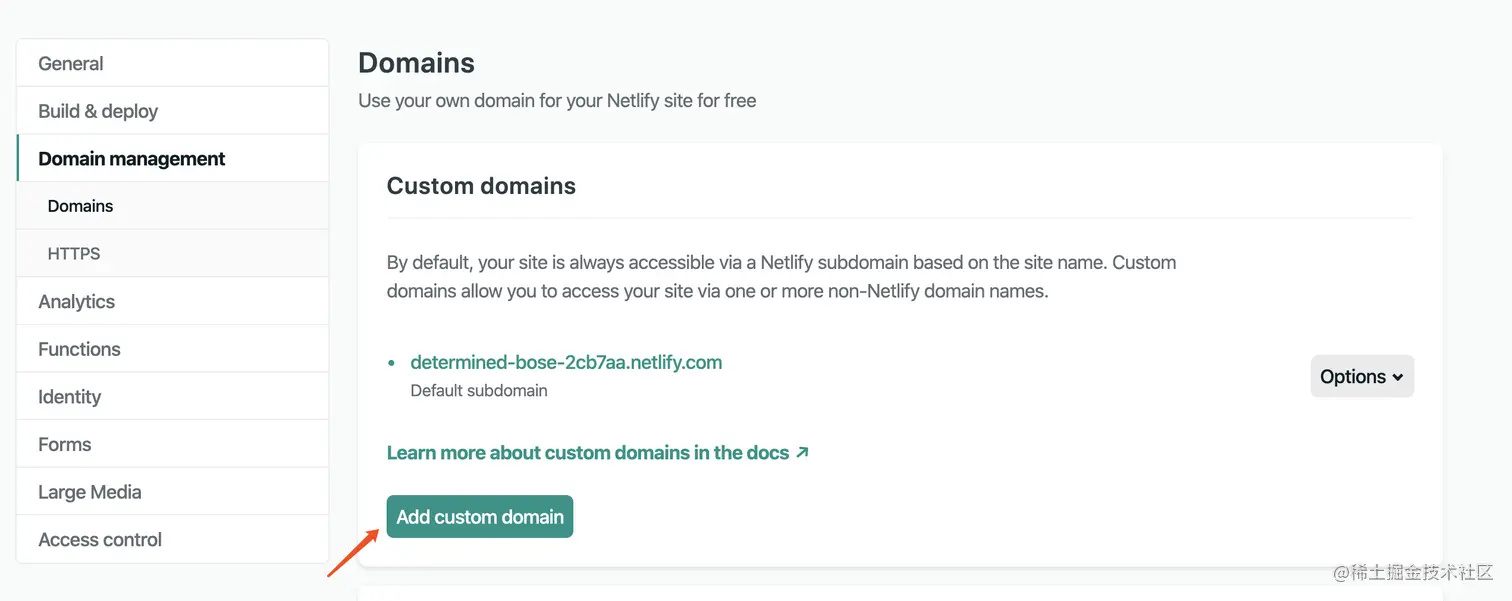Click the Add custom domain button

click(479, 516)
